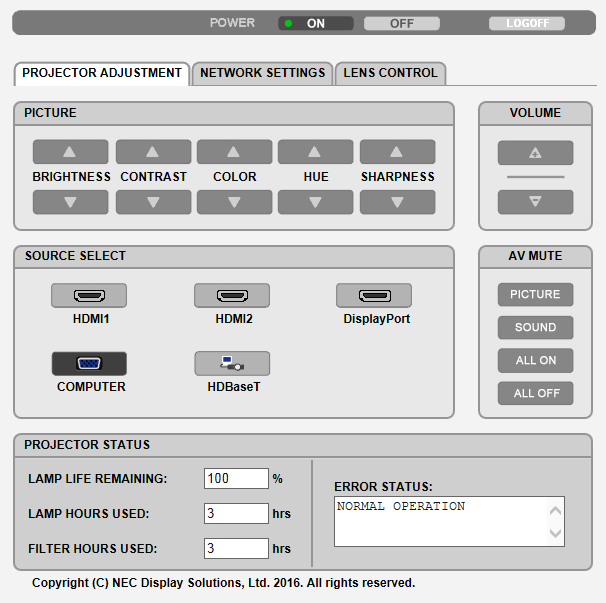Select the HDBaseT source icon

coord(232,363)
